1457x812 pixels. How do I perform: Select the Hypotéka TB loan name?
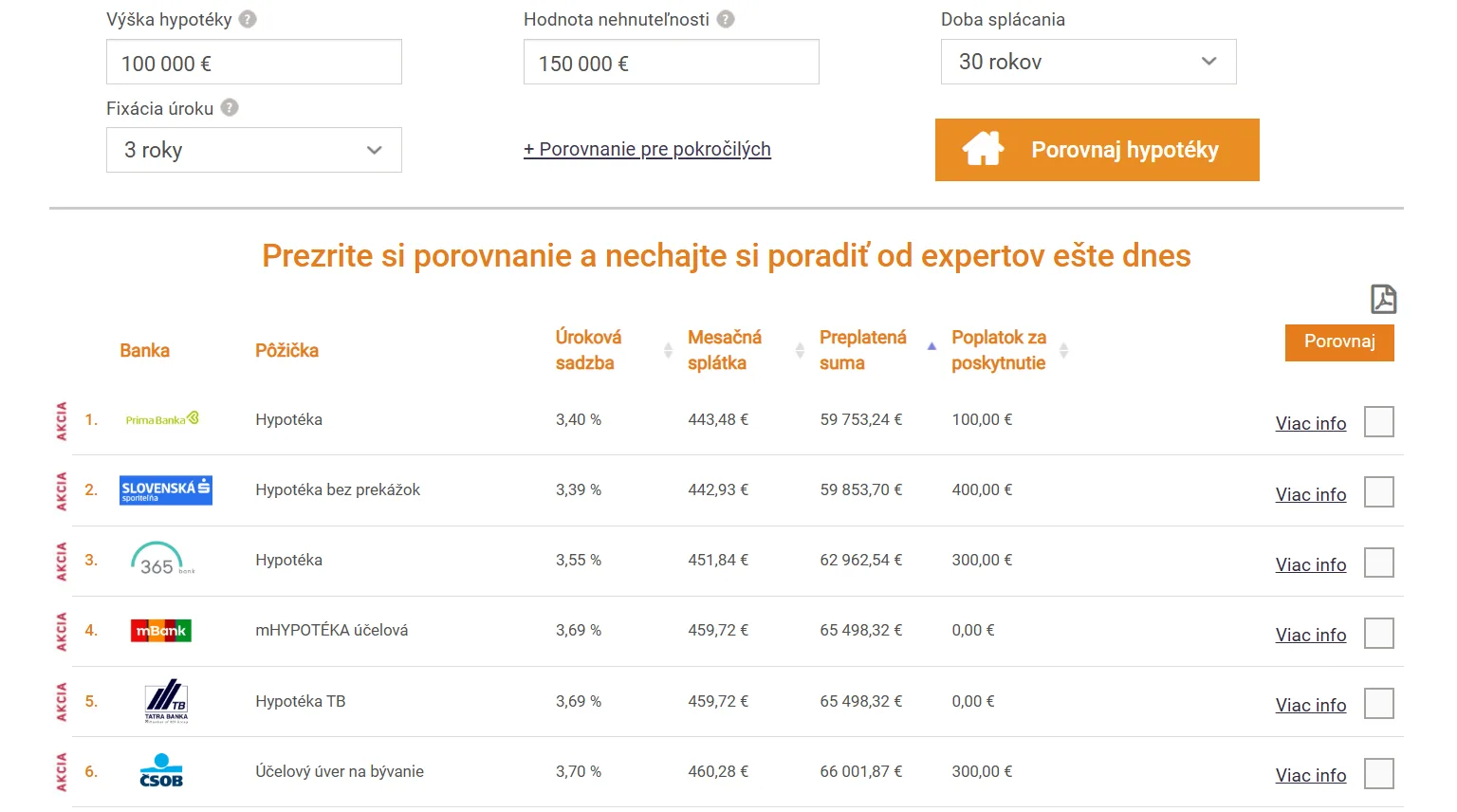coord(301,701)
